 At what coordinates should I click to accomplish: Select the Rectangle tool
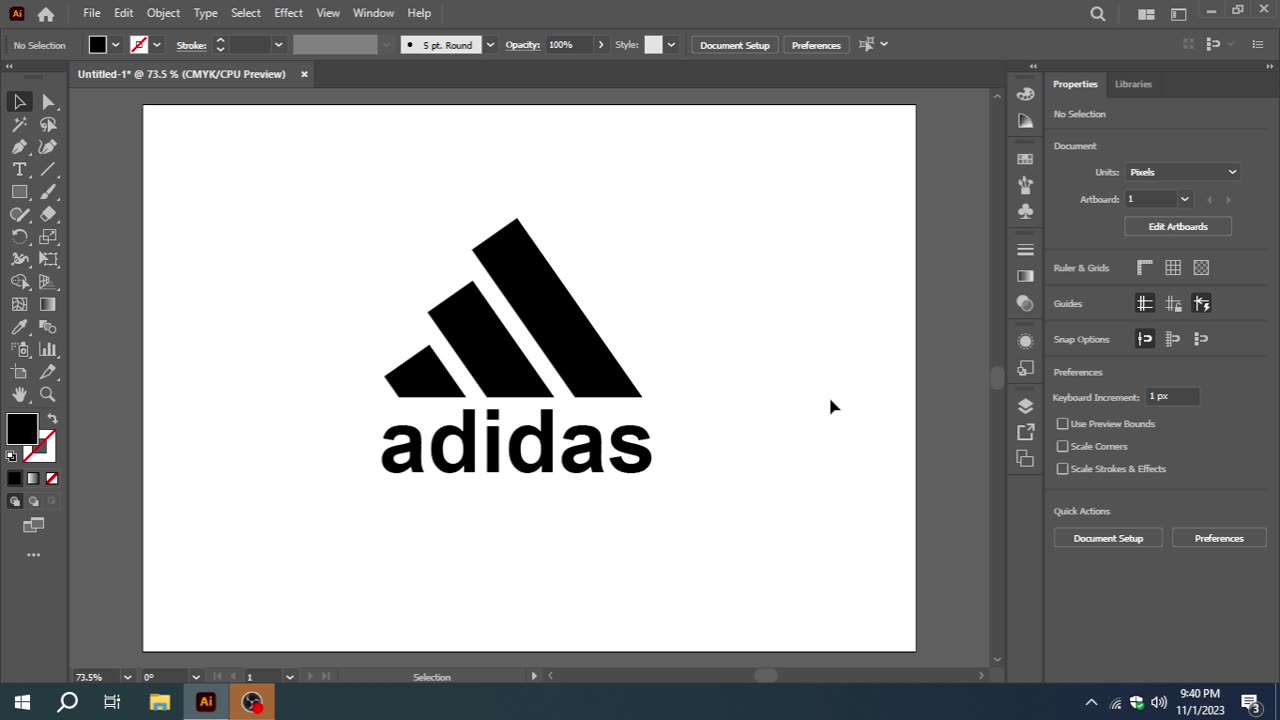pyautogui.click(x=19, y=192)
